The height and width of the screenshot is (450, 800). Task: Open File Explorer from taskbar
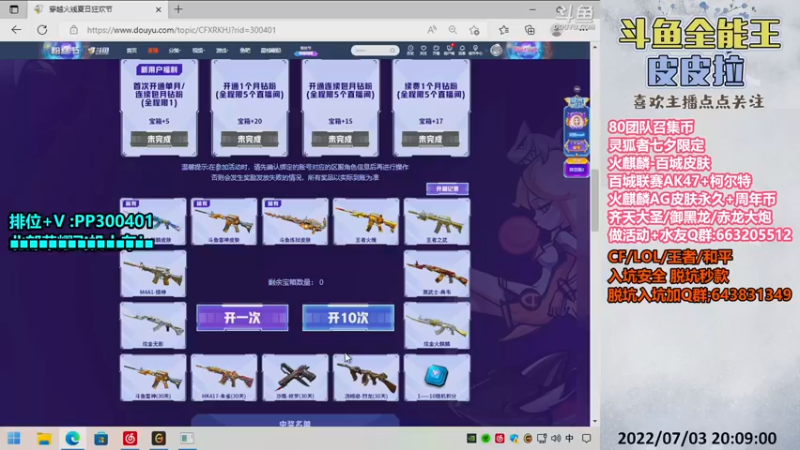44,438
